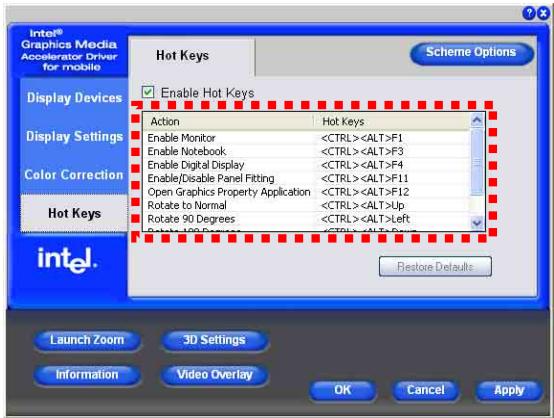
Task: Switch to Display Devices section
Action: coord(74,98)
